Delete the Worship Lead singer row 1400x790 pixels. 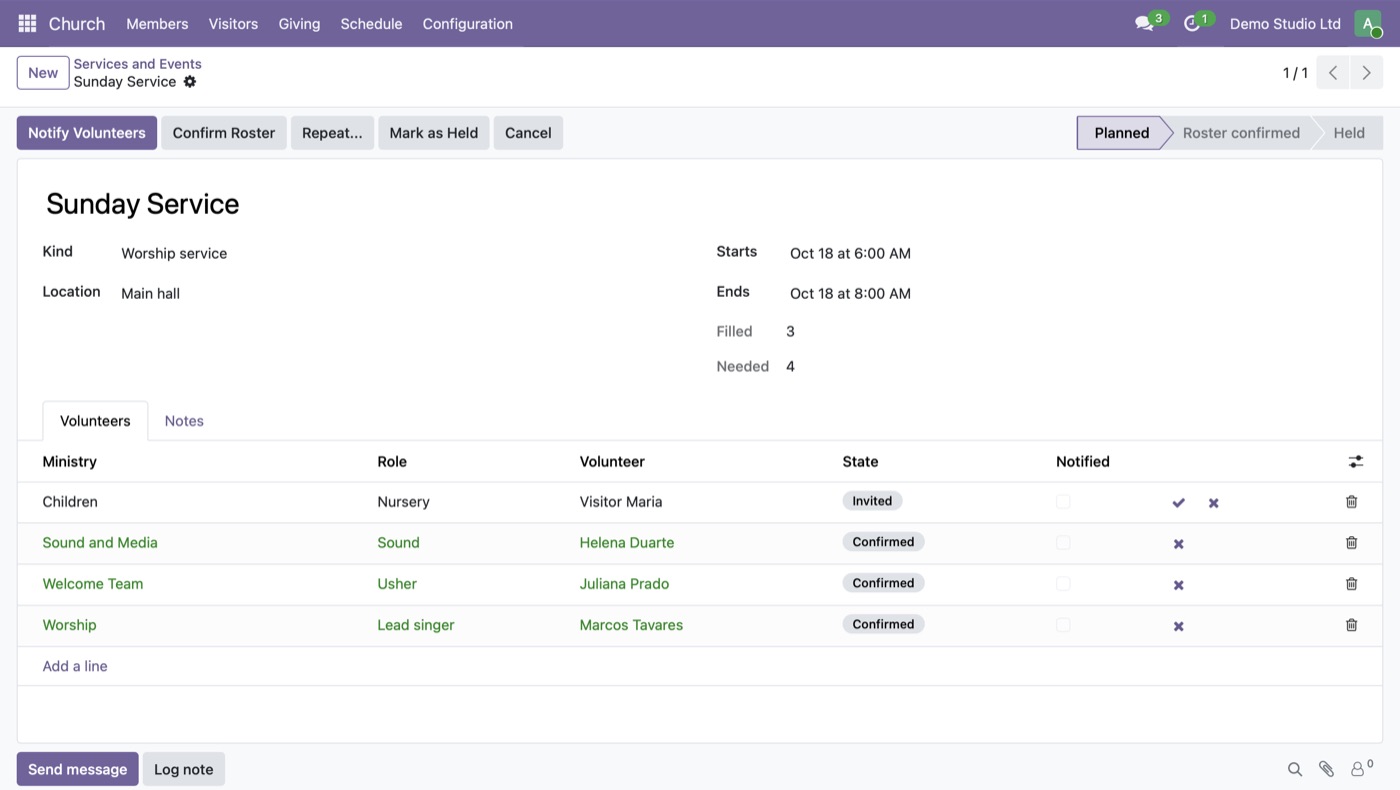[1351, 625]
